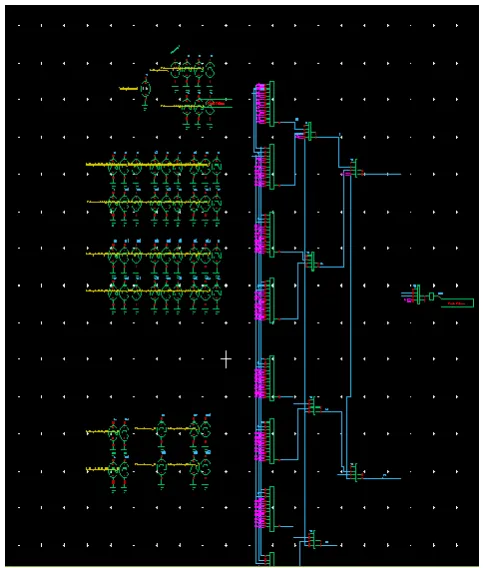Select the lower final-stage block feeding the bottom output wire
Viewport: 483px width, 568px height.
coord(355,472)
